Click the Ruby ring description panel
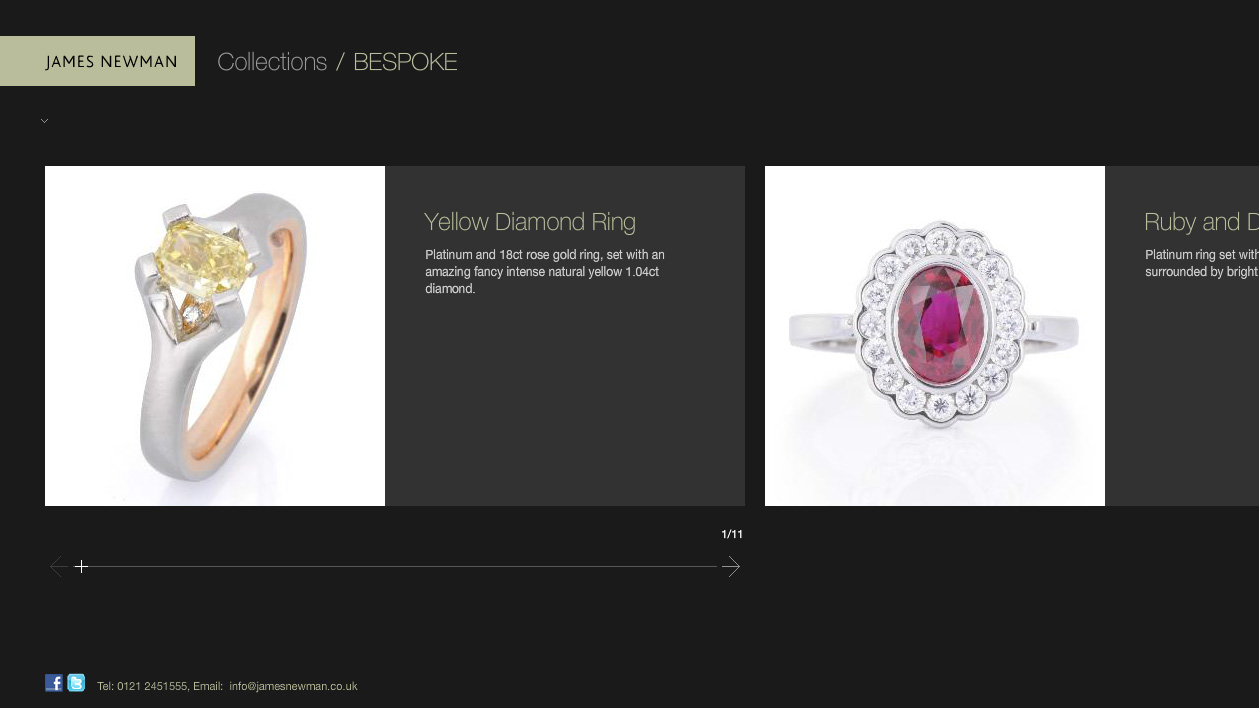1259x708 pixels. 1182,336
